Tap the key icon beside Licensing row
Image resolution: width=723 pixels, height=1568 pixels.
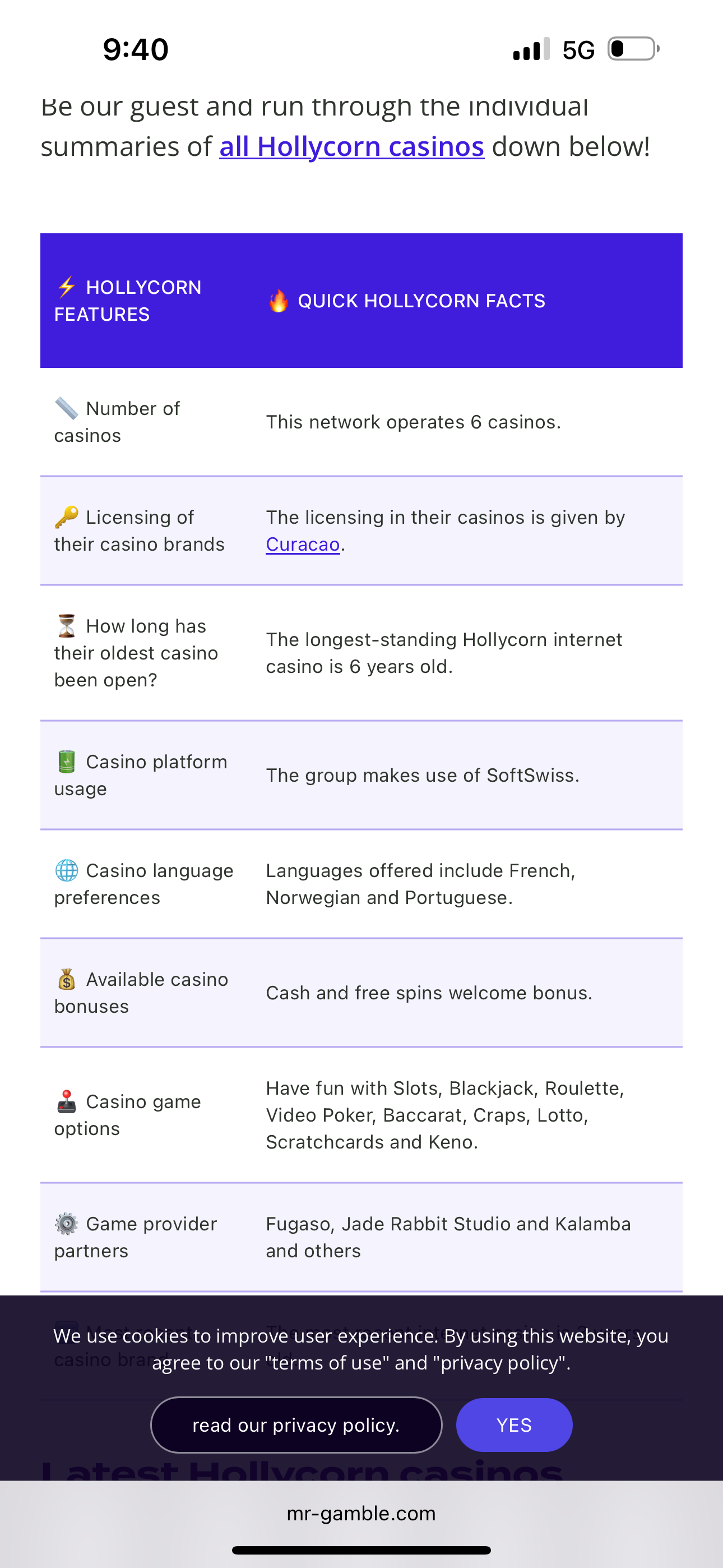point(66,517)
